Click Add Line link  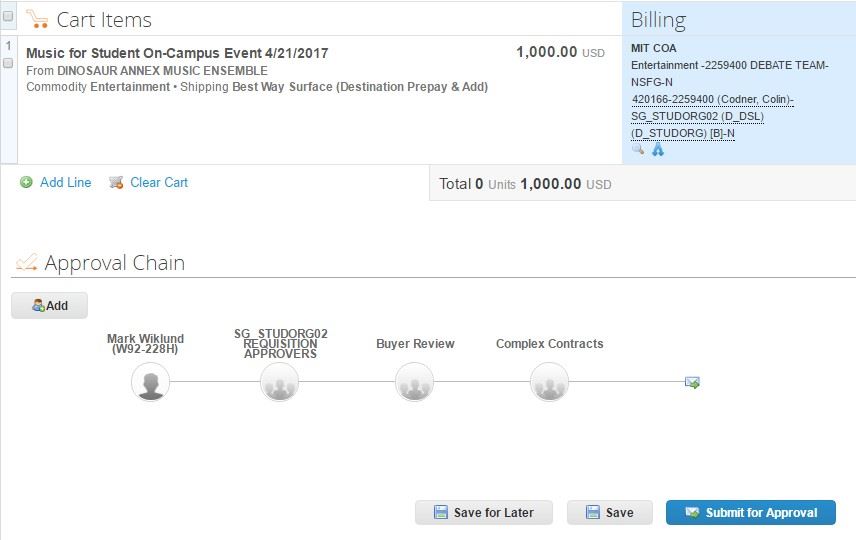[65, 182]
